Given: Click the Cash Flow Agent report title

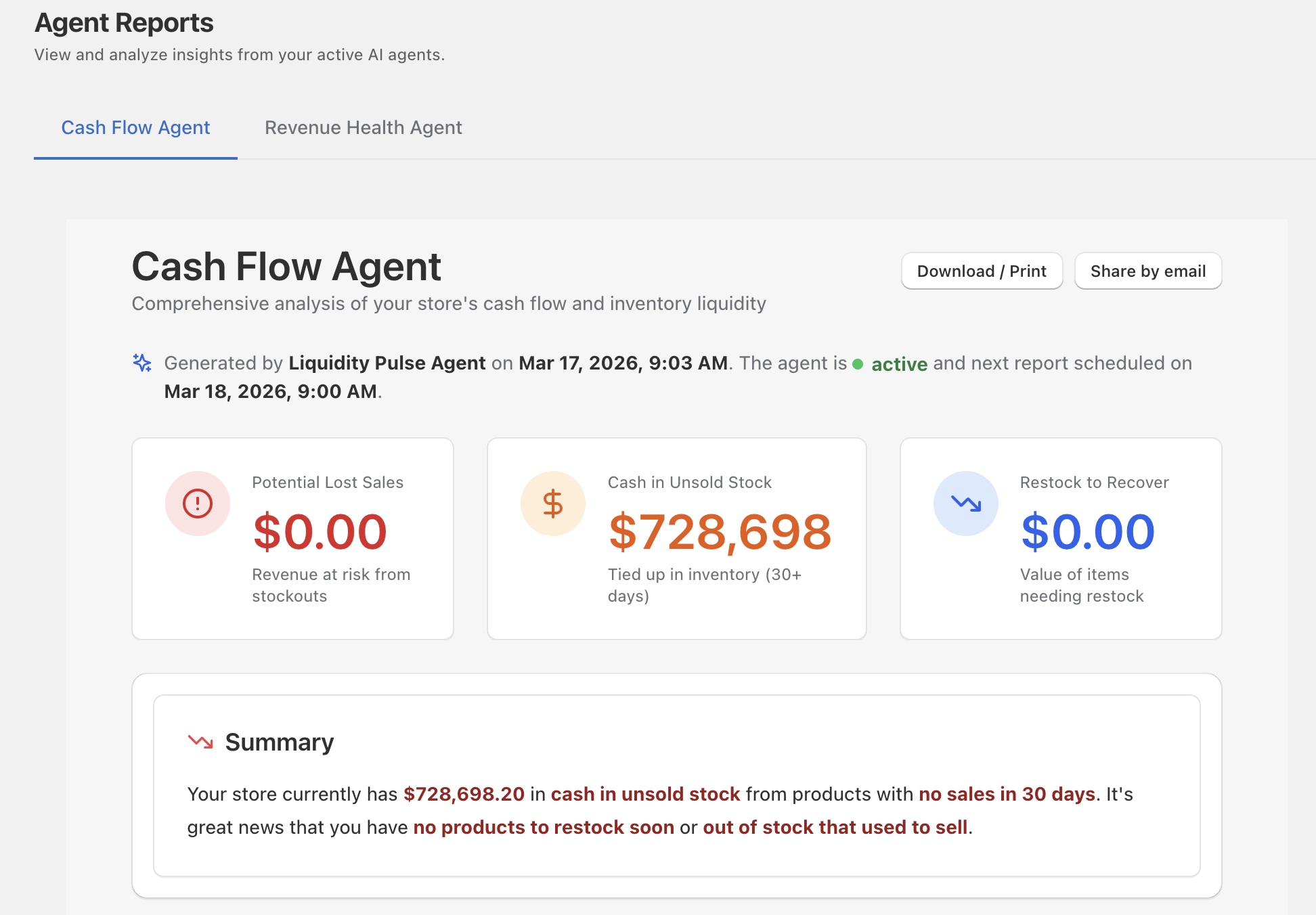Looking at the screenshot, I should click(286, 267).
